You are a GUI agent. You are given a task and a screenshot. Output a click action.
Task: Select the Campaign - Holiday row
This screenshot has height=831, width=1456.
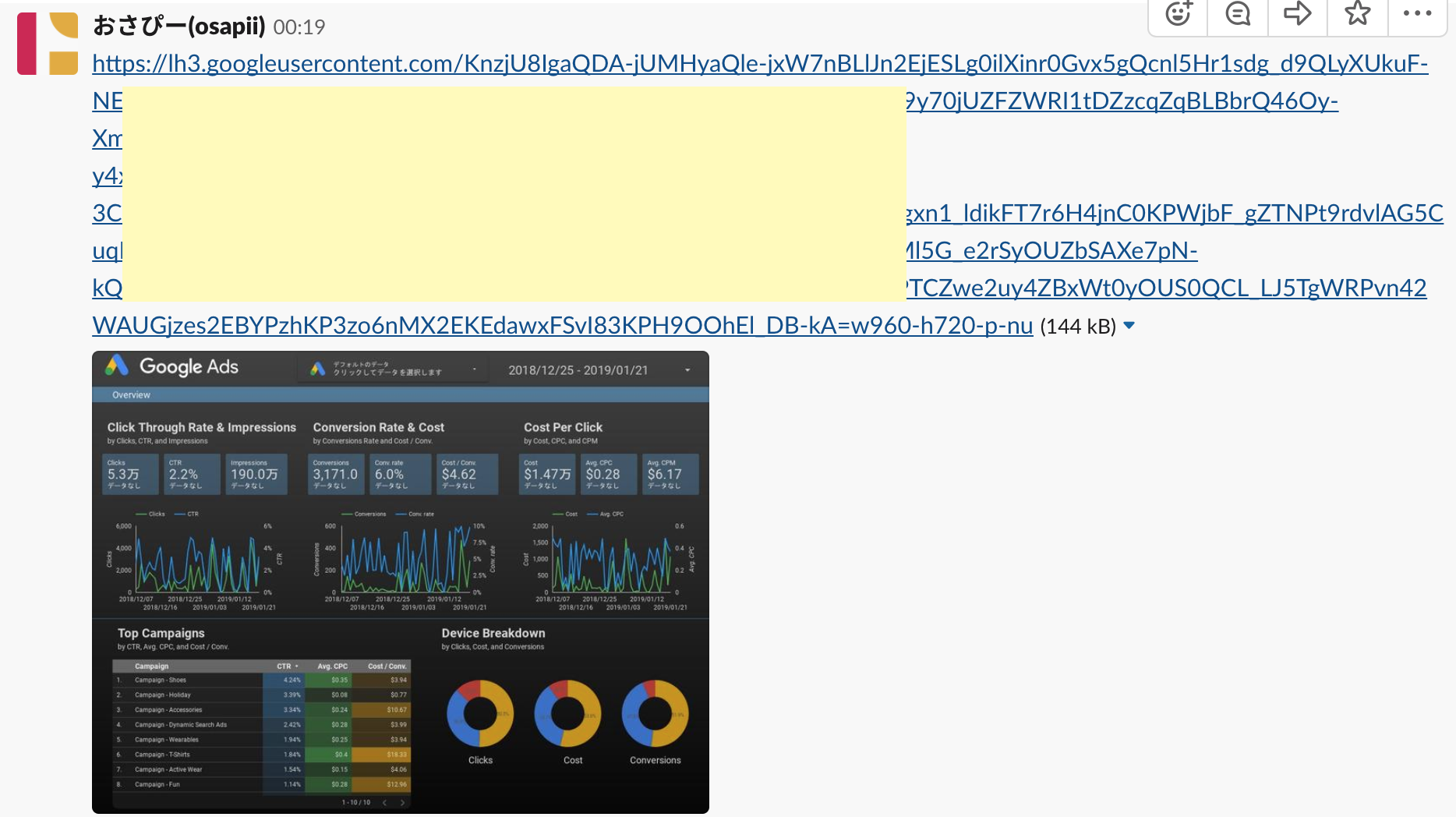pos(262,695)
